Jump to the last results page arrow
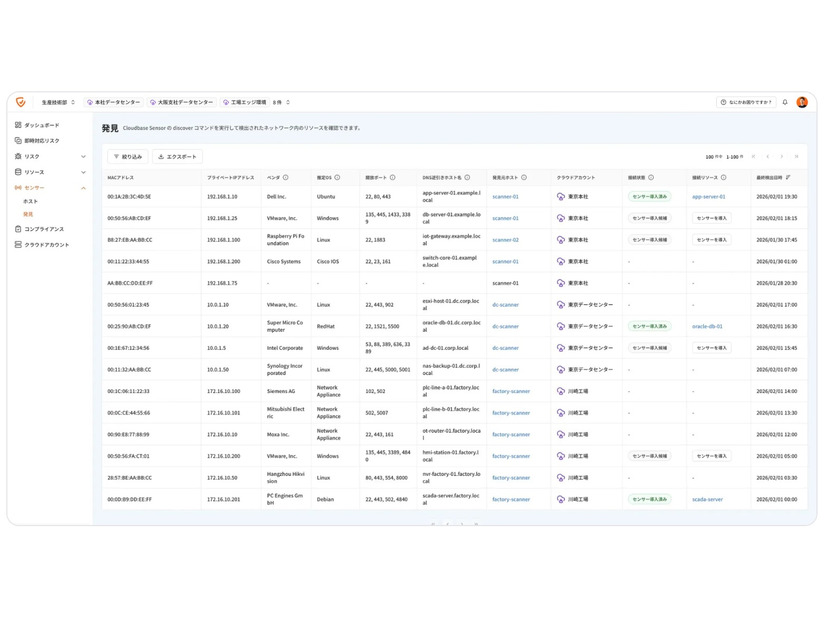Image resolution: width=826 pixels, height=620 pixels. point(796,157)
